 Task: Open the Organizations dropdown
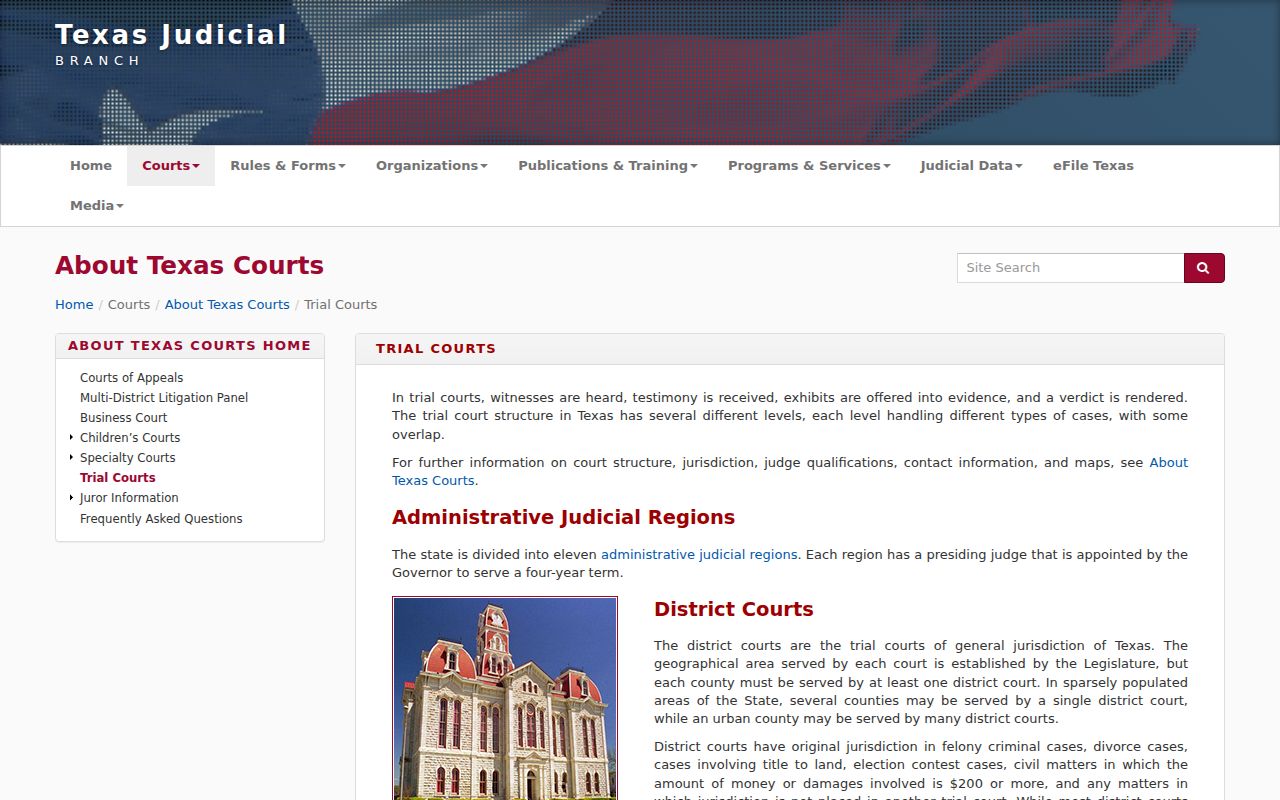pyautogui.click(x=432, y=166)
